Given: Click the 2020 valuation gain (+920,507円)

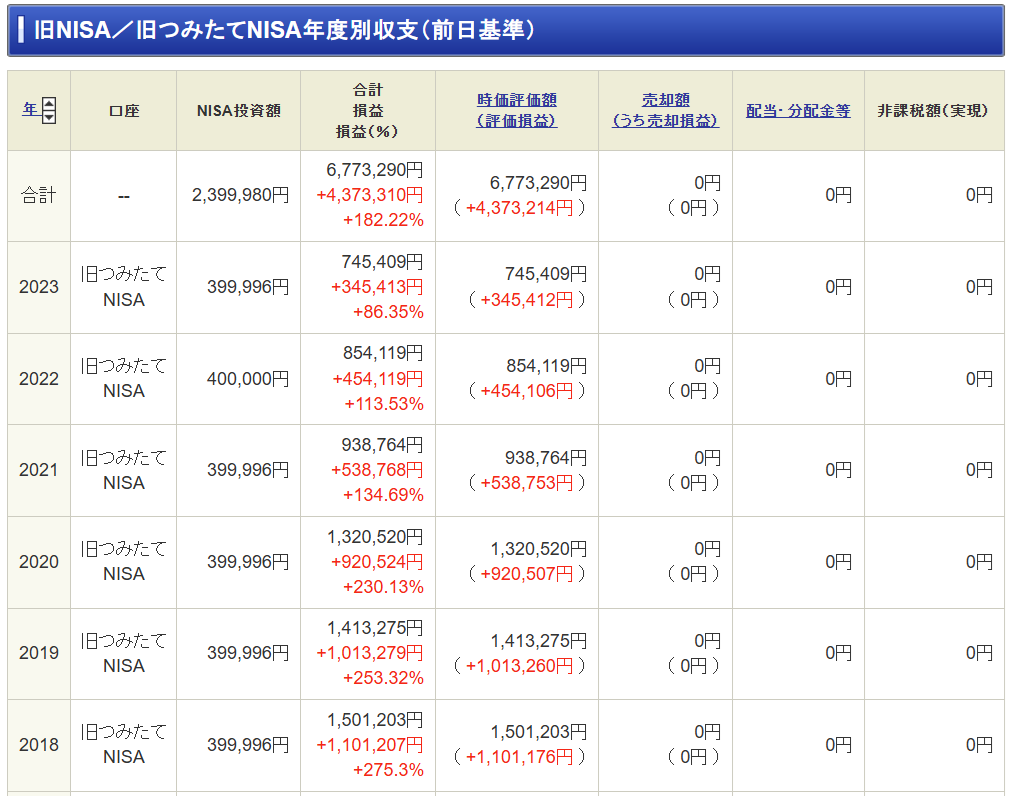Looking at the screenshot, I should click(527, 573).
